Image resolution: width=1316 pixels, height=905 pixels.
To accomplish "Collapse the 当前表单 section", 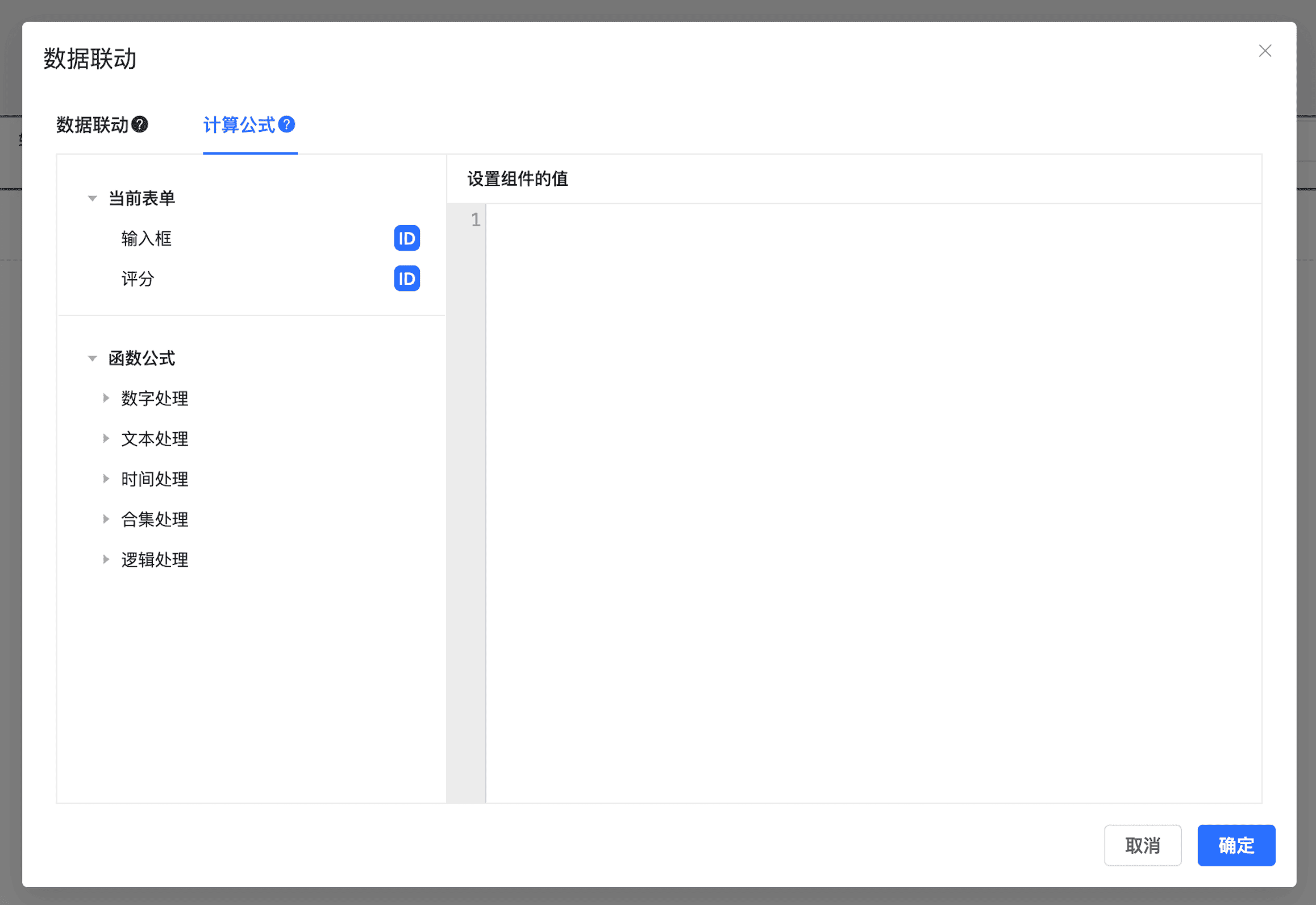I will point(92,198).
